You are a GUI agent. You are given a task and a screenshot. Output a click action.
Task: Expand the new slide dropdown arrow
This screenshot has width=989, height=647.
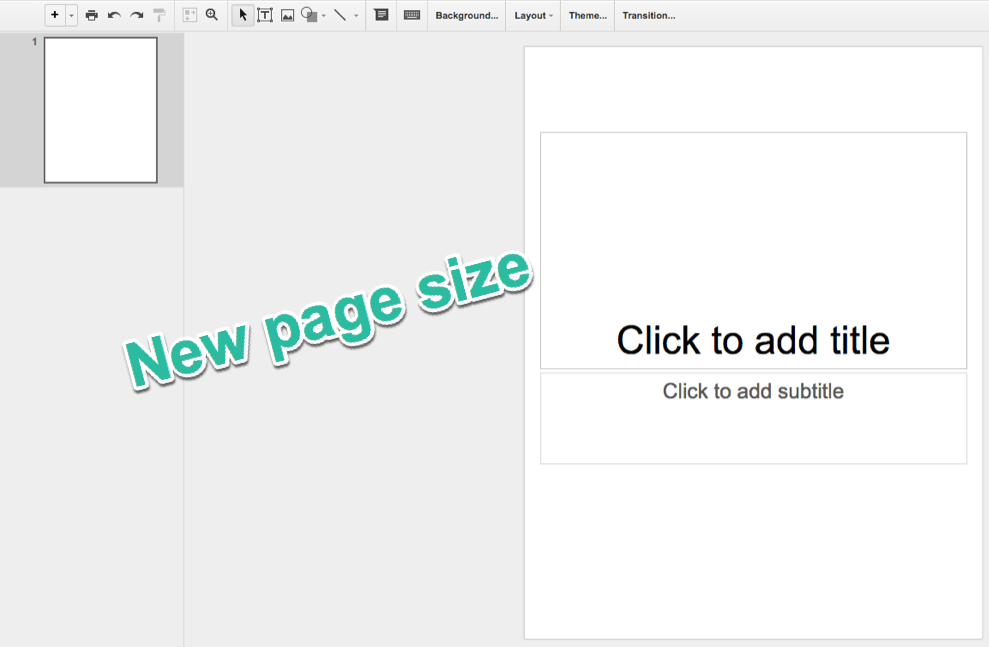[x=70, y=15]
